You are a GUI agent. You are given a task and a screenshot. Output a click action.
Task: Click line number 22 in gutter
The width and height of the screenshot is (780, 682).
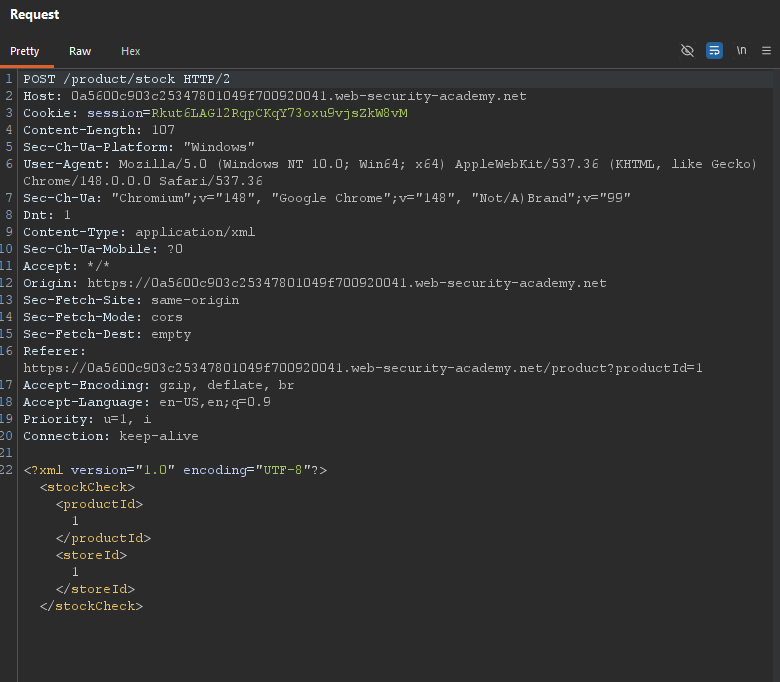click(x=6, y=470)
